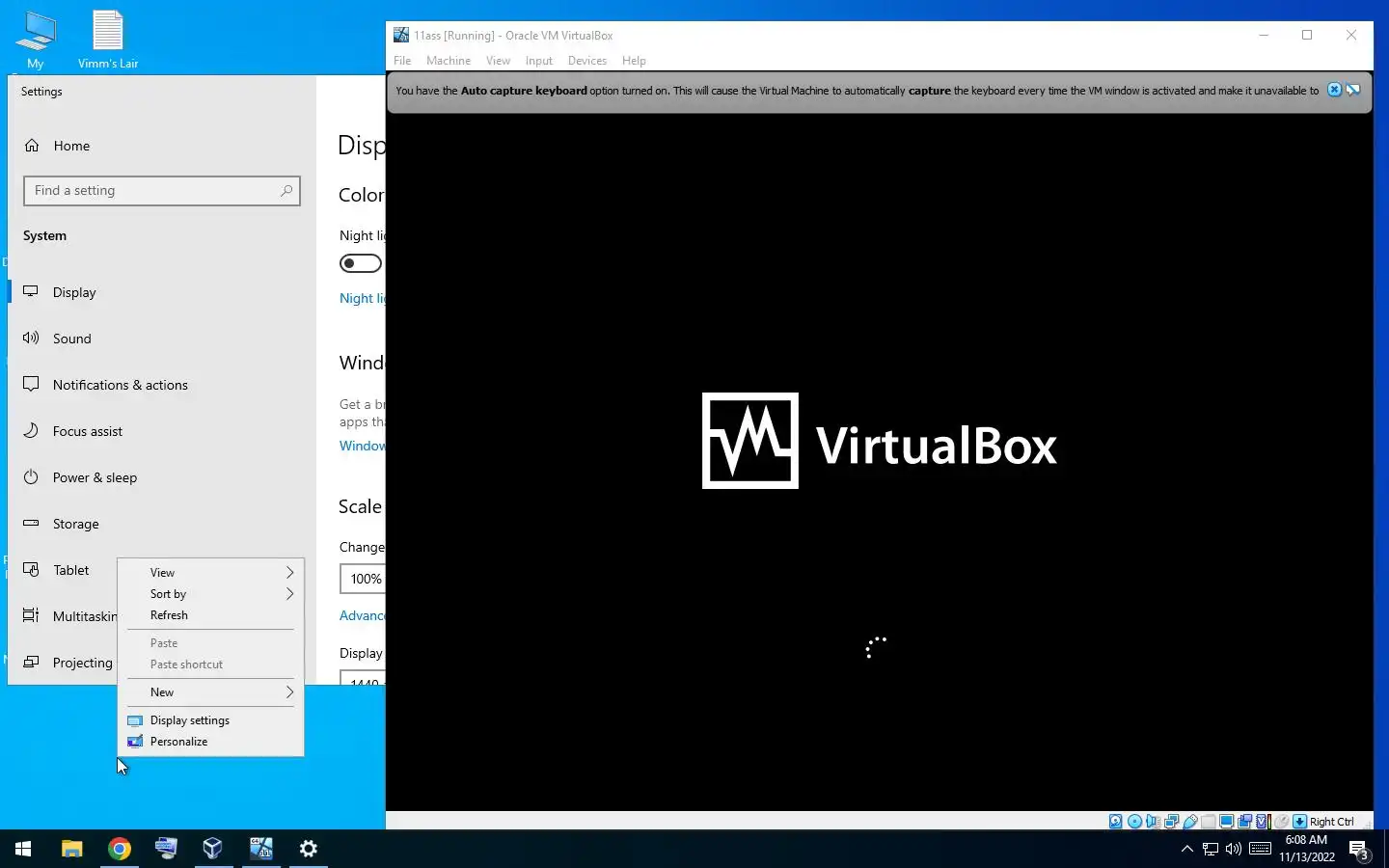Screen dimensions: 1389x868
Task: Click the running VM '11' icon in taskbar
Action: coord(260,849)
